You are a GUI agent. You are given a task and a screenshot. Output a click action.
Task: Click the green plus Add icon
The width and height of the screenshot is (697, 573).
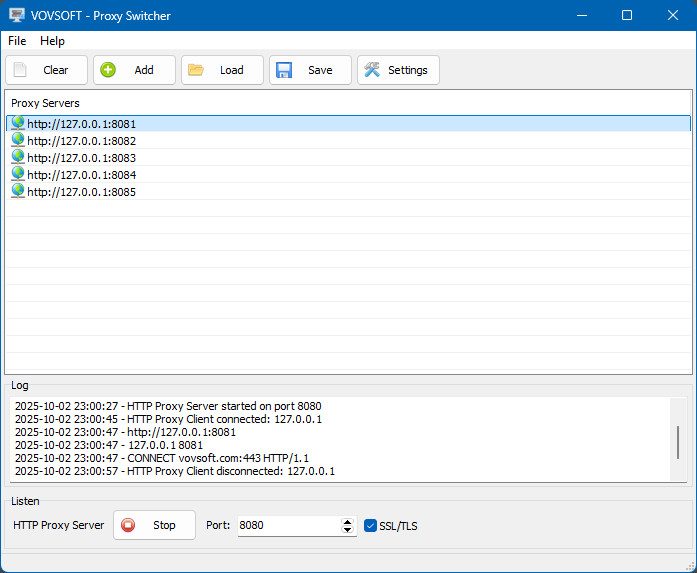click(x=108, y=70)
